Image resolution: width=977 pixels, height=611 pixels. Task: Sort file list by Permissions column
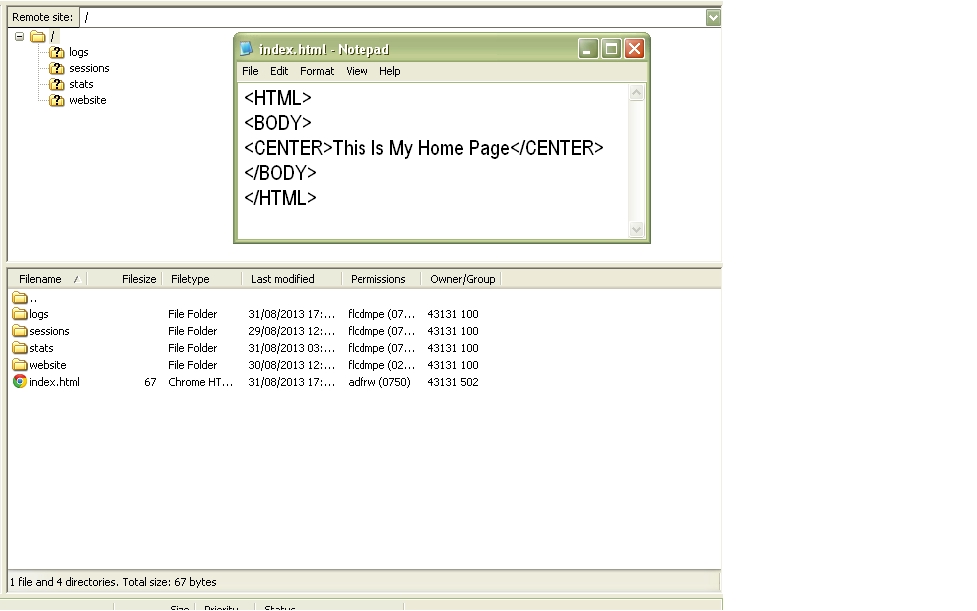(381, 279)
